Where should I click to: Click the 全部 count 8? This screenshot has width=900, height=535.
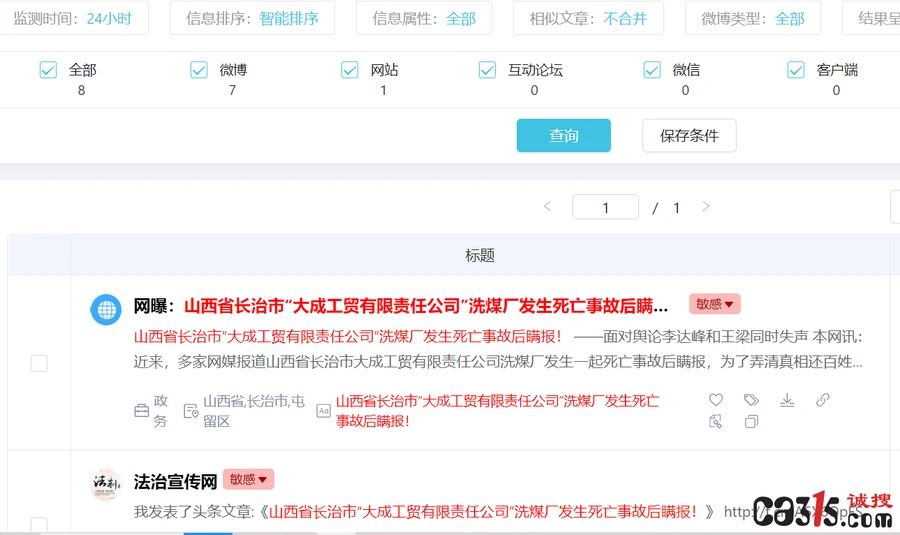coord(82,90)
